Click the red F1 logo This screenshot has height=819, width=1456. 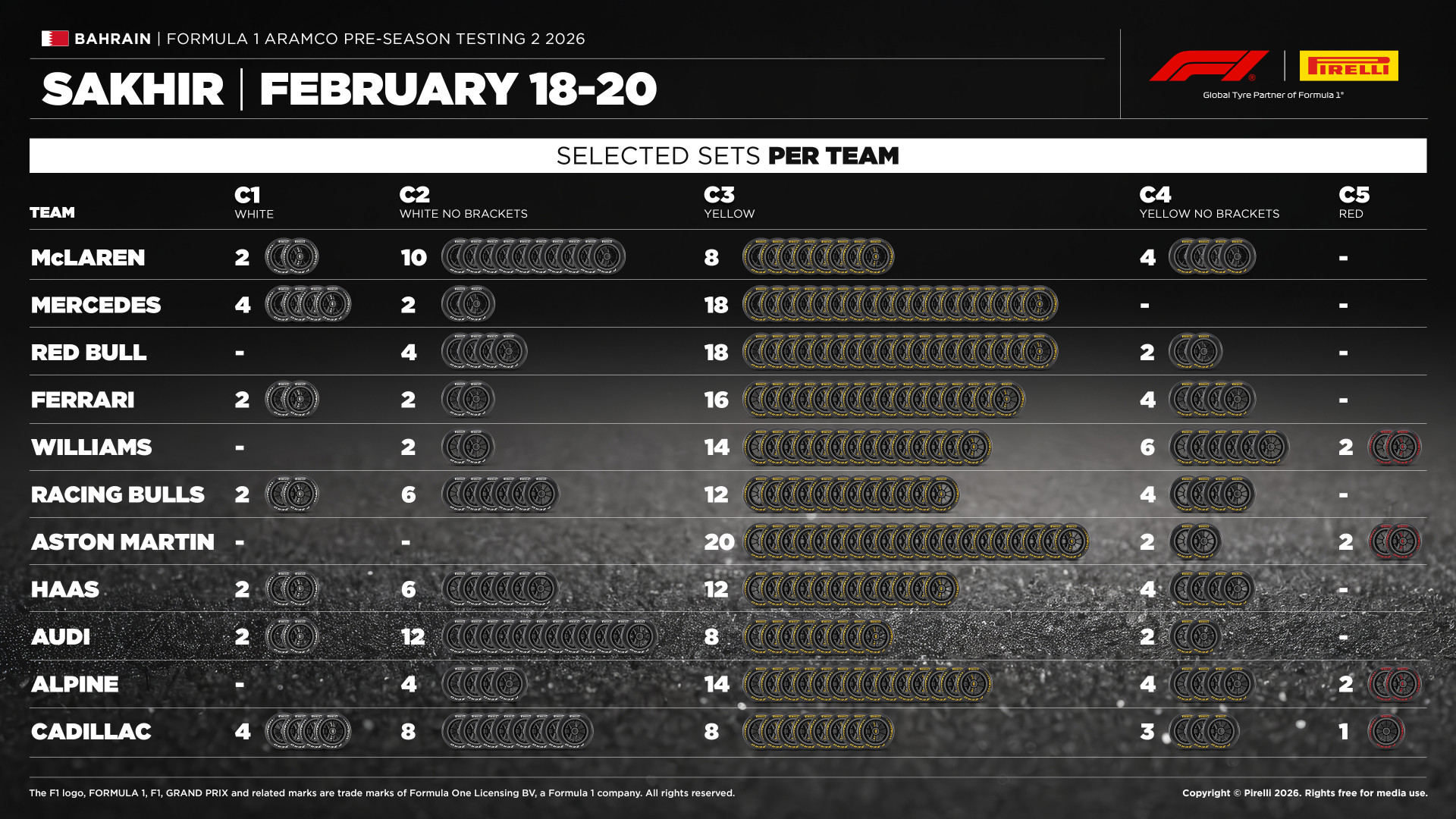(1209, 66)
